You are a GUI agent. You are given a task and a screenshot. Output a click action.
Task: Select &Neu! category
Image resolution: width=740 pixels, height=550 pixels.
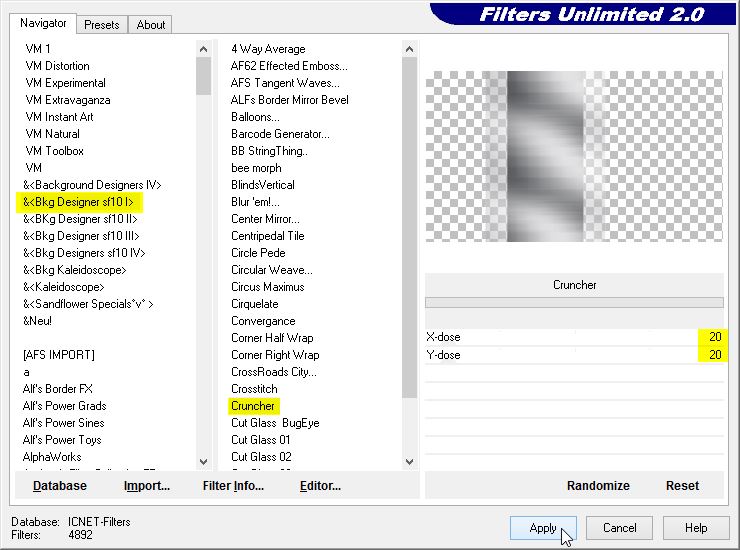click(37, 321)
